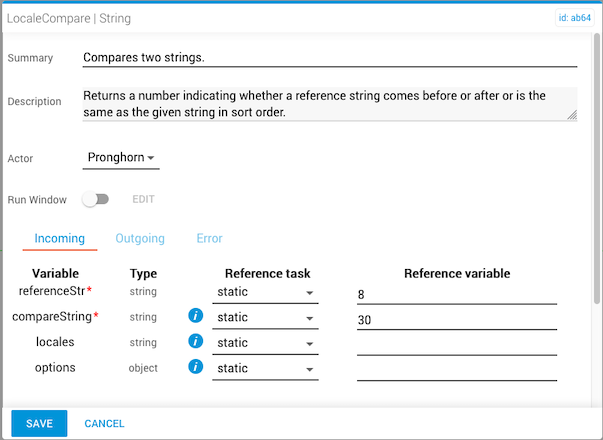603x440 pixels.
Task: Switch to the Outgoing tab
Action: [x=140, y=239]
